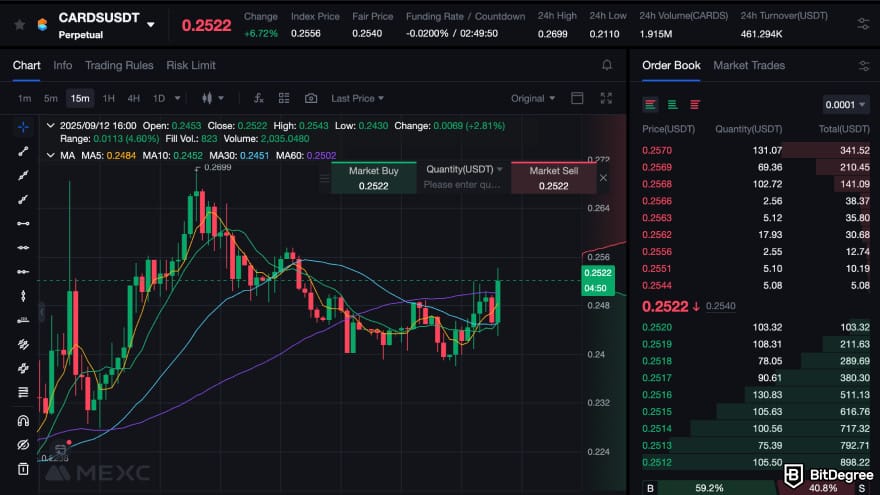Open the Original chart mode dropdown

tap(533, 98)
